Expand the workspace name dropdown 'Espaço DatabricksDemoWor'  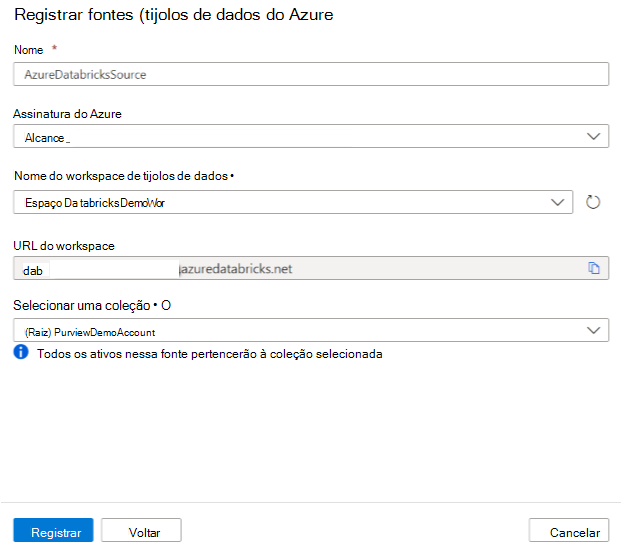tap(293, 202)
